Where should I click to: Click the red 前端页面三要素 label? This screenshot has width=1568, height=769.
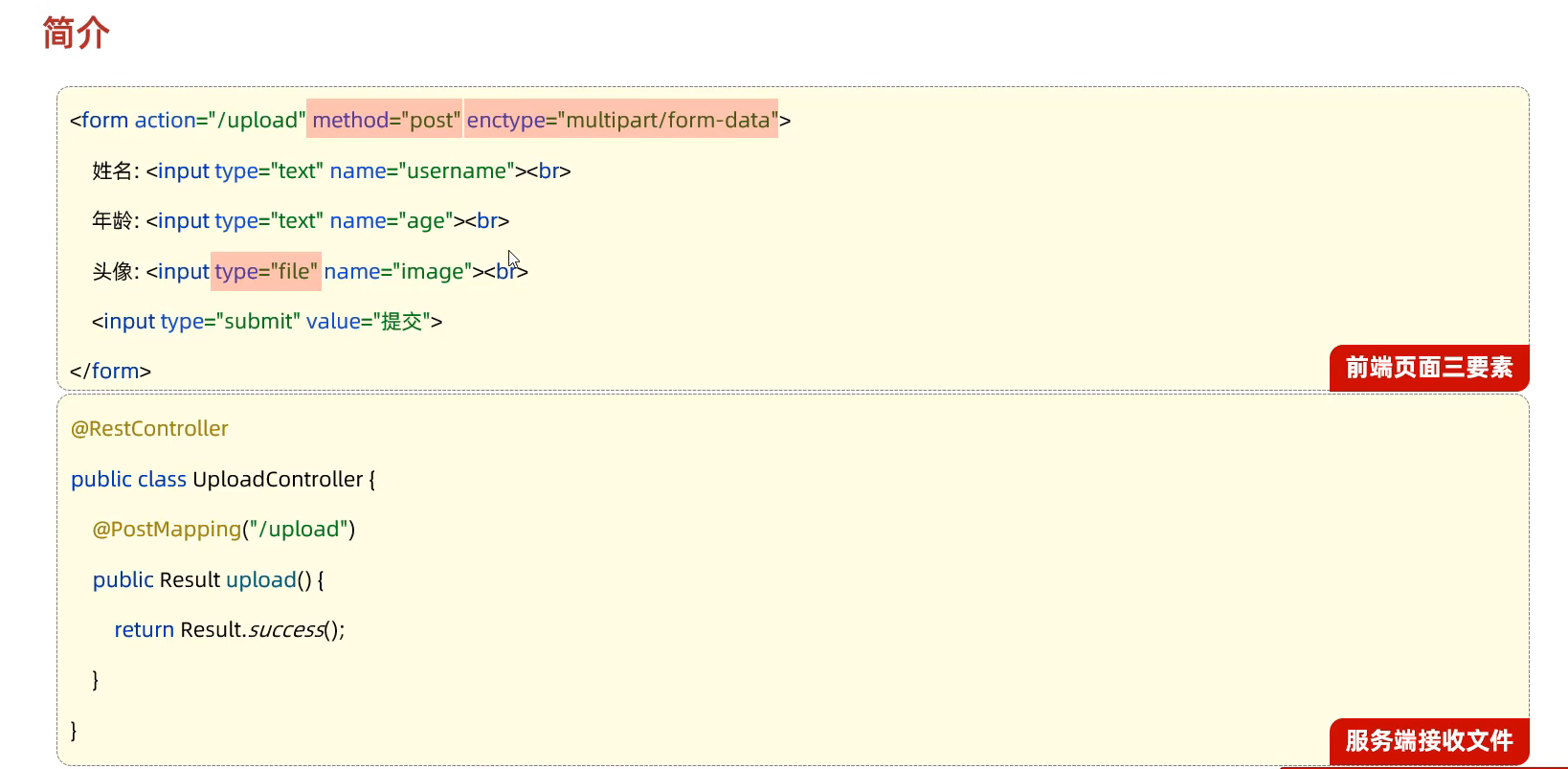click(x=1428, y=368)
